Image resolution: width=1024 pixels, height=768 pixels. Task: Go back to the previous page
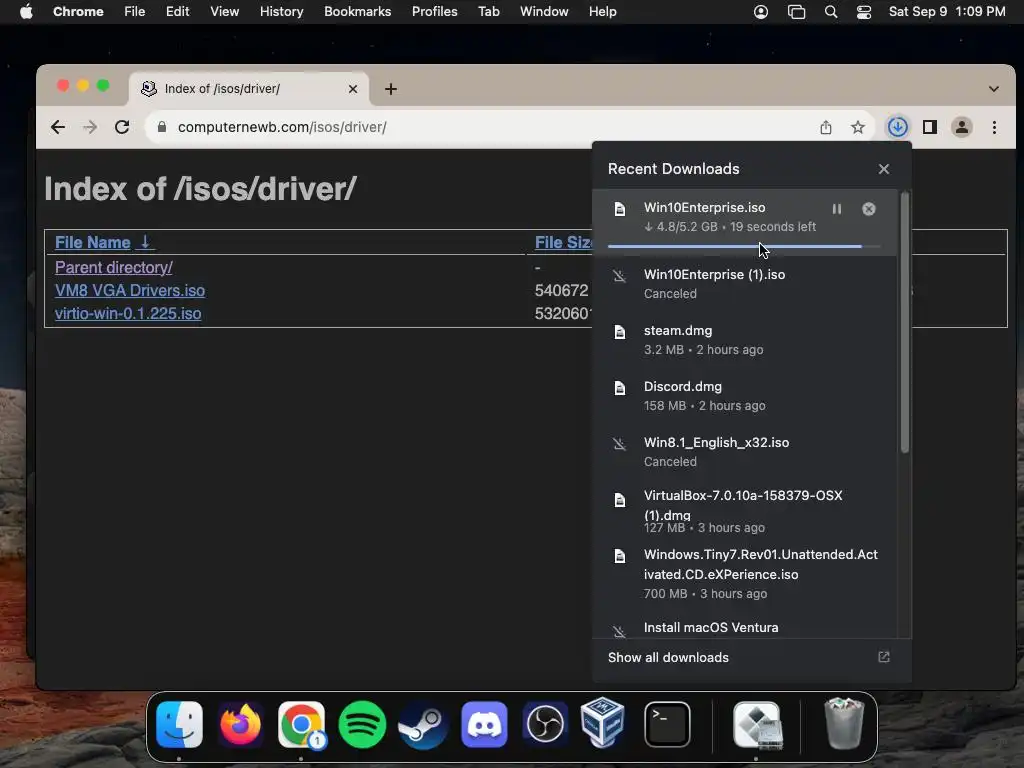click(58, 127)
